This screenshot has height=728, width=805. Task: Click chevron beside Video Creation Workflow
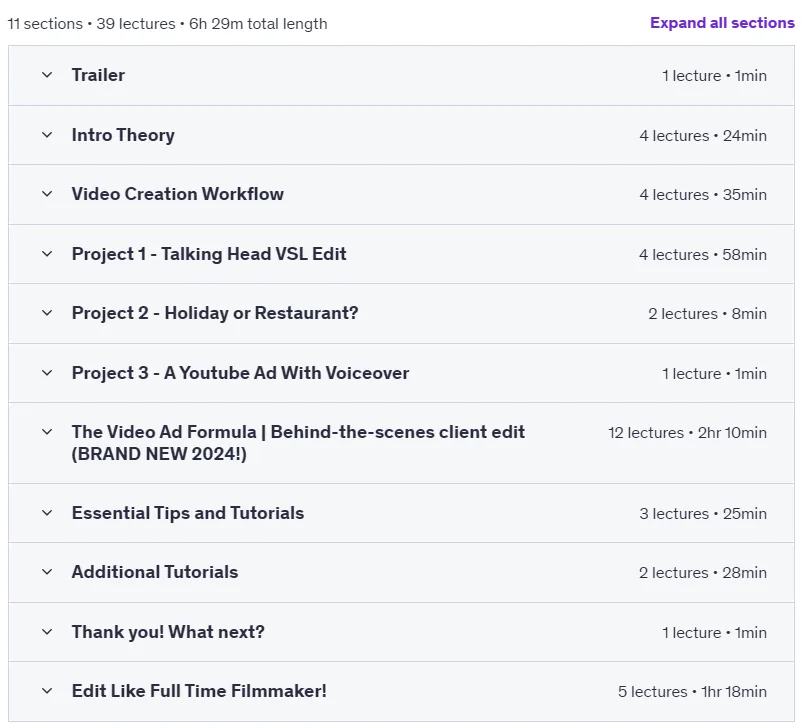click(x=47, y=194)
